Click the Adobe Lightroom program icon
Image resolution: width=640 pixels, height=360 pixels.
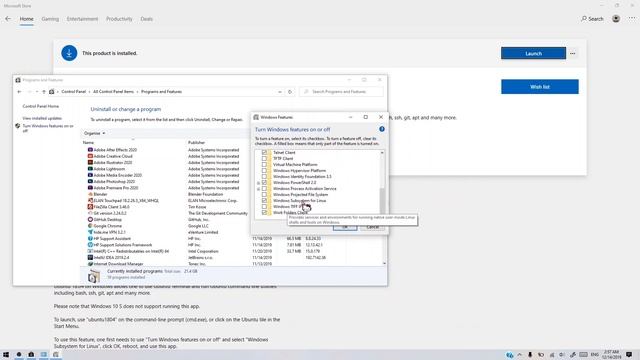point(90,169)
